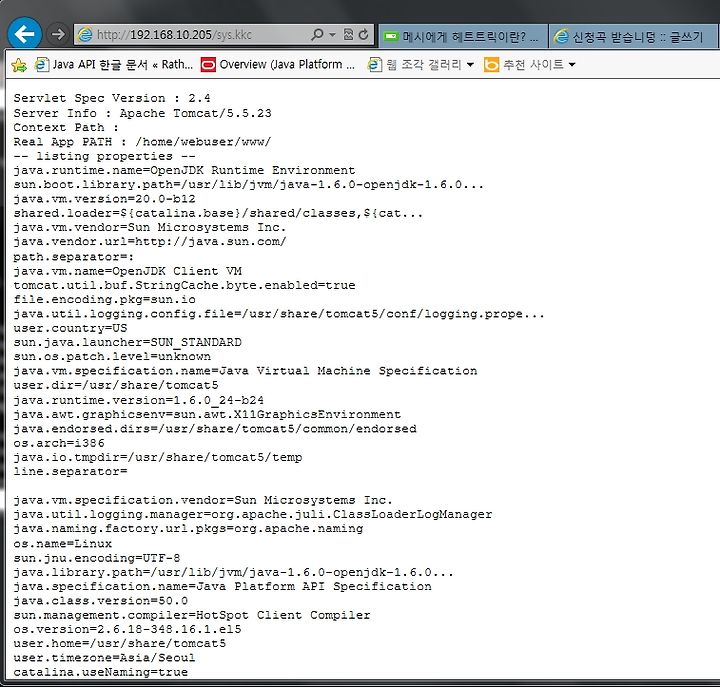720x687 pixels.
Task: Open the 웹 조각 갤러리 favorites item
Action: pyautogui.click(x=423, y=64)
